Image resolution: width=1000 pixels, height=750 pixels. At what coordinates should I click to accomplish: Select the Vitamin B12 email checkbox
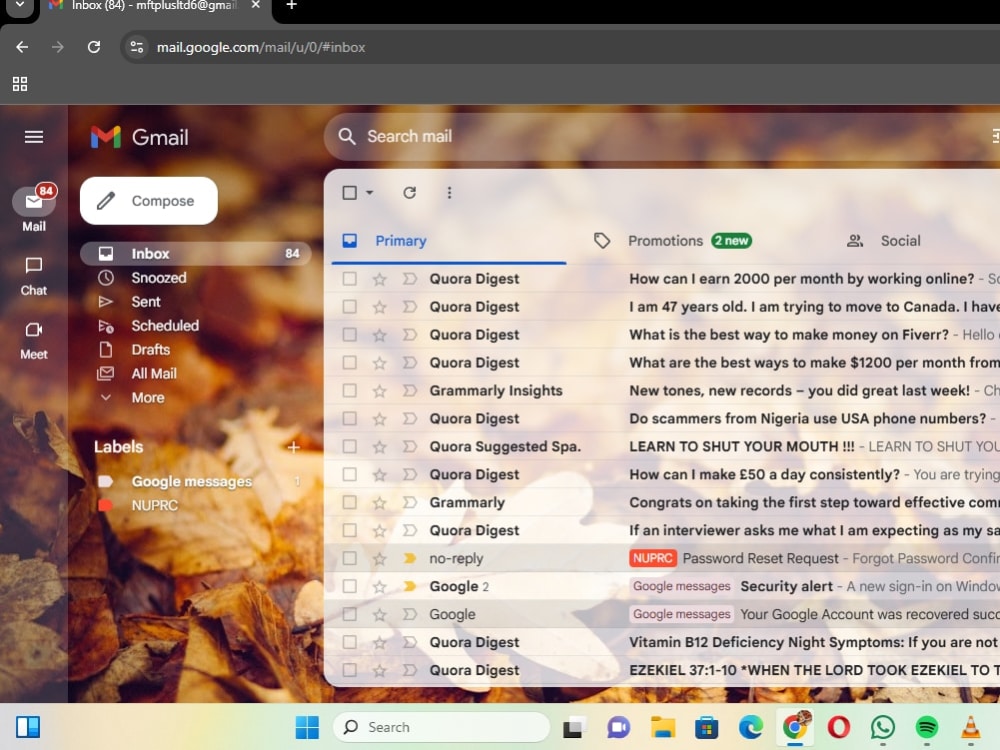(x=349, y=642)
